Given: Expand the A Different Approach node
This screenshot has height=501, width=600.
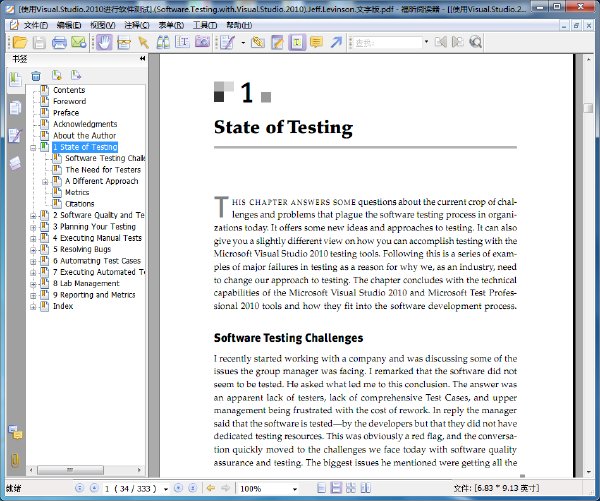Looking at the screenshot, I should [x=45, y=181].
